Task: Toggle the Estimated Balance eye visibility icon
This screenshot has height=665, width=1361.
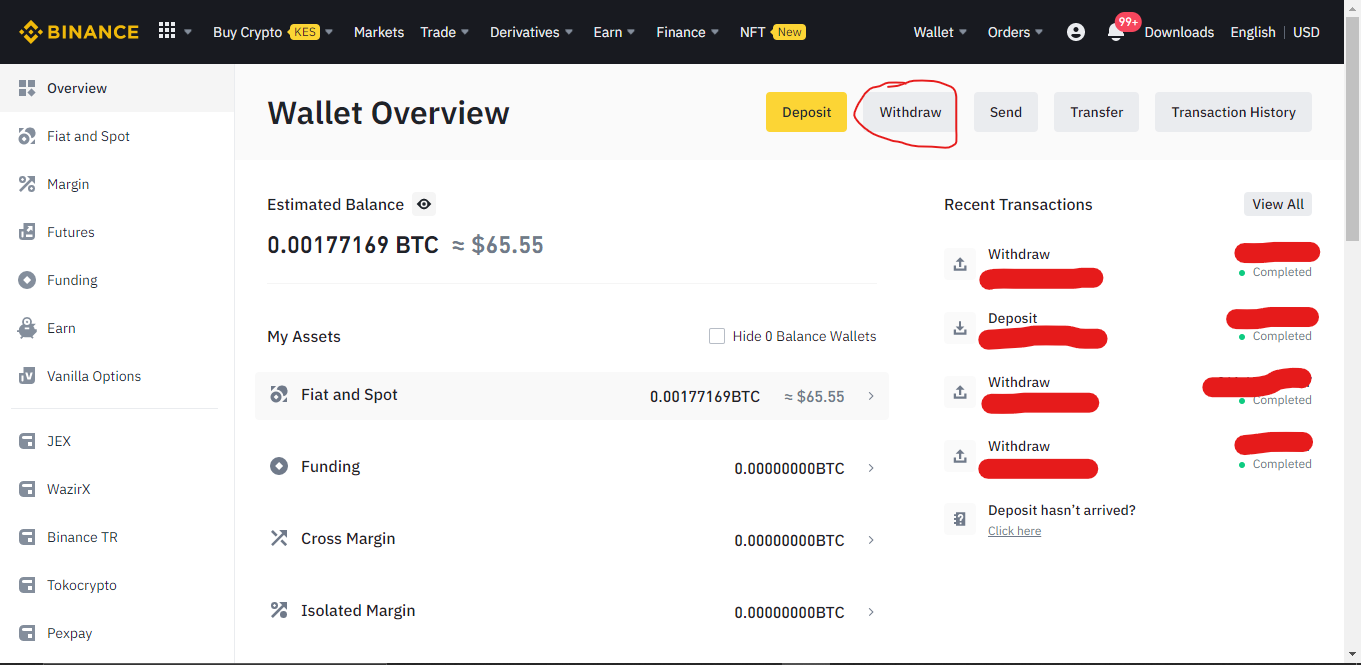Action: [x=424, y=204]
